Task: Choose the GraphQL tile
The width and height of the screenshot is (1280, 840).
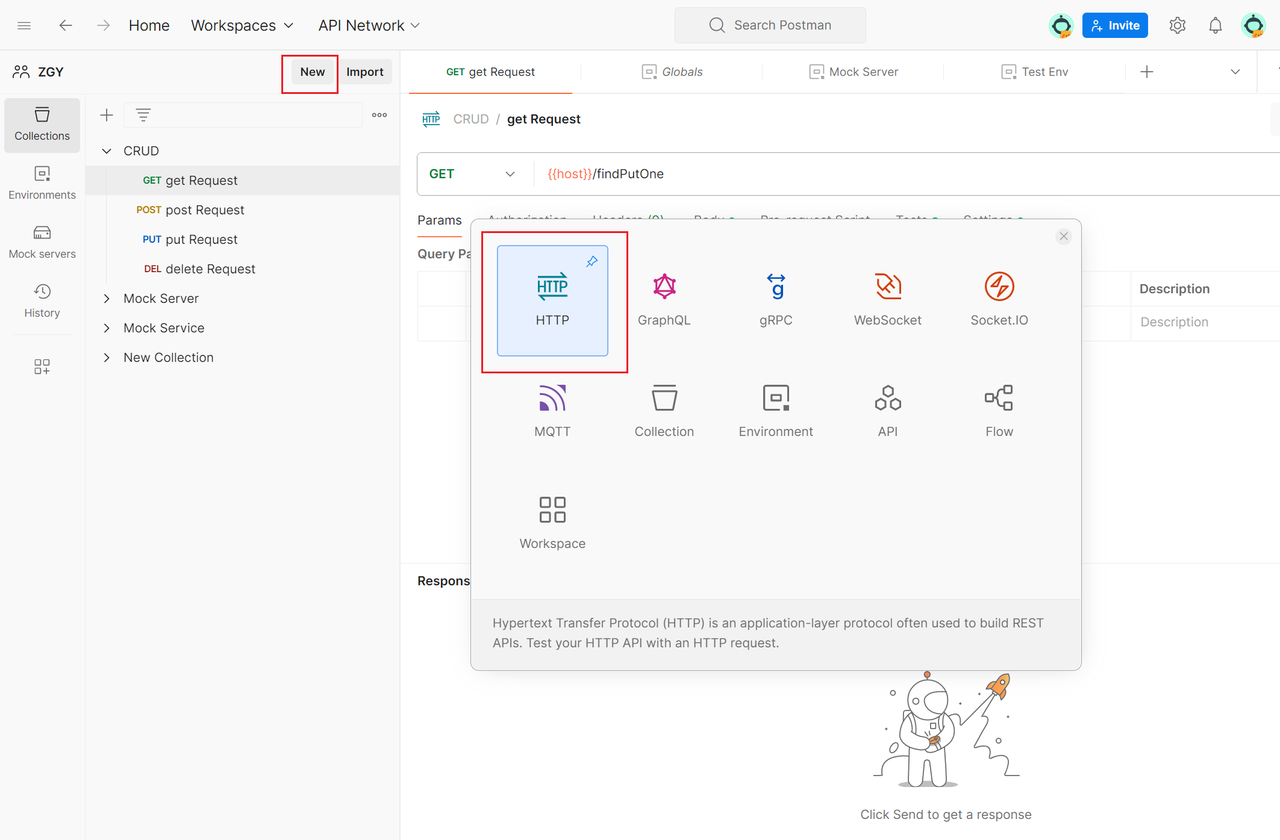Action: tap(664, 301)
